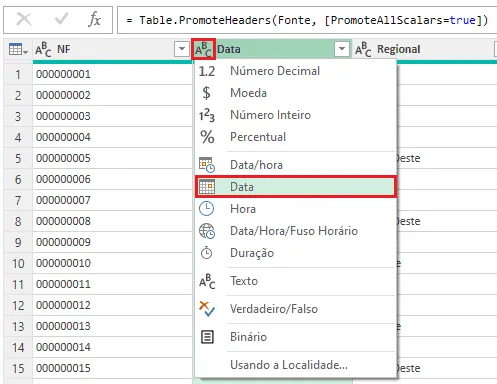Select the NF column header

point(113,49)
